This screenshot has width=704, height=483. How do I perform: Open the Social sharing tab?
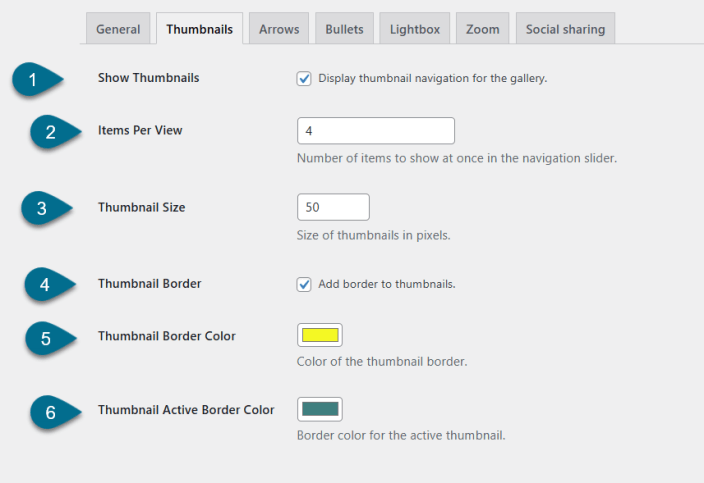pyautogui.click(x=565, y=29)
